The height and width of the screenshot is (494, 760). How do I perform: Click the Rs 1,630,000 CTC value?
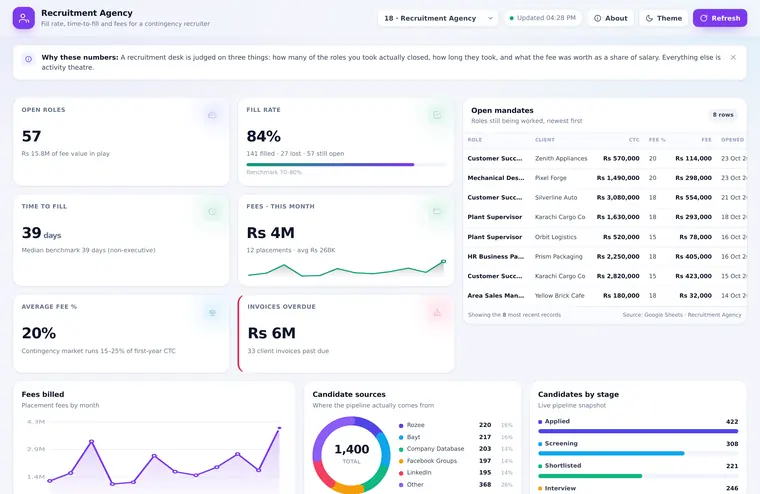coord(618,217)
